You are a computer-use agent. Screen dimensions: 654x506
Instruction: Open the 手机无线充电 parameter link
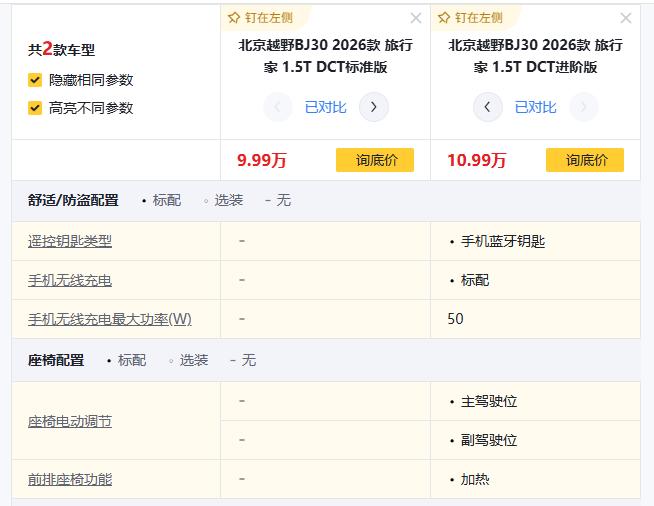pyautogui.click(x=70, y=280)
